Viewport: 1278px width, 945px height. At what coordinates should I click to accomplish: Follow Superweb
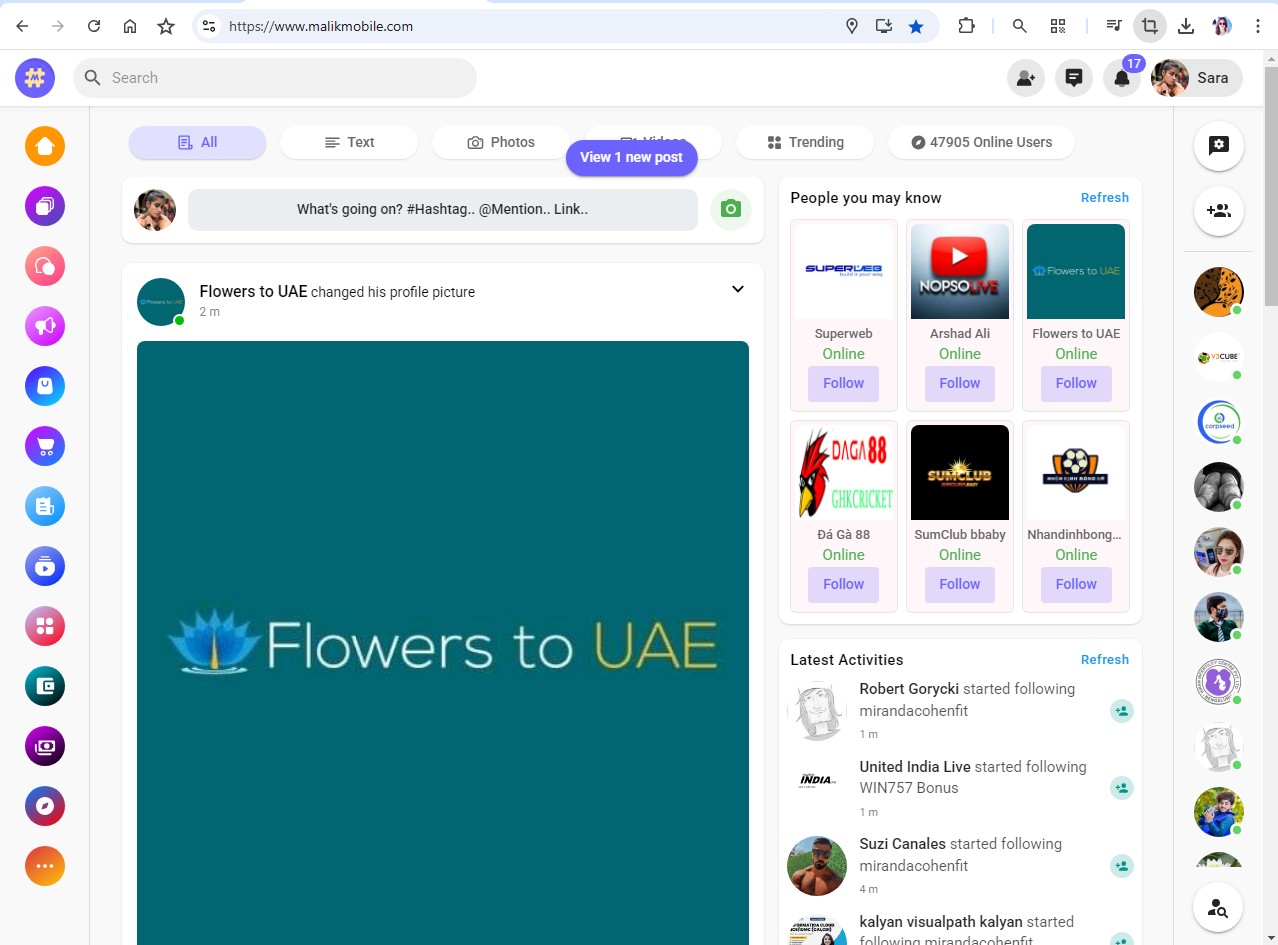[x=844, y=383]
